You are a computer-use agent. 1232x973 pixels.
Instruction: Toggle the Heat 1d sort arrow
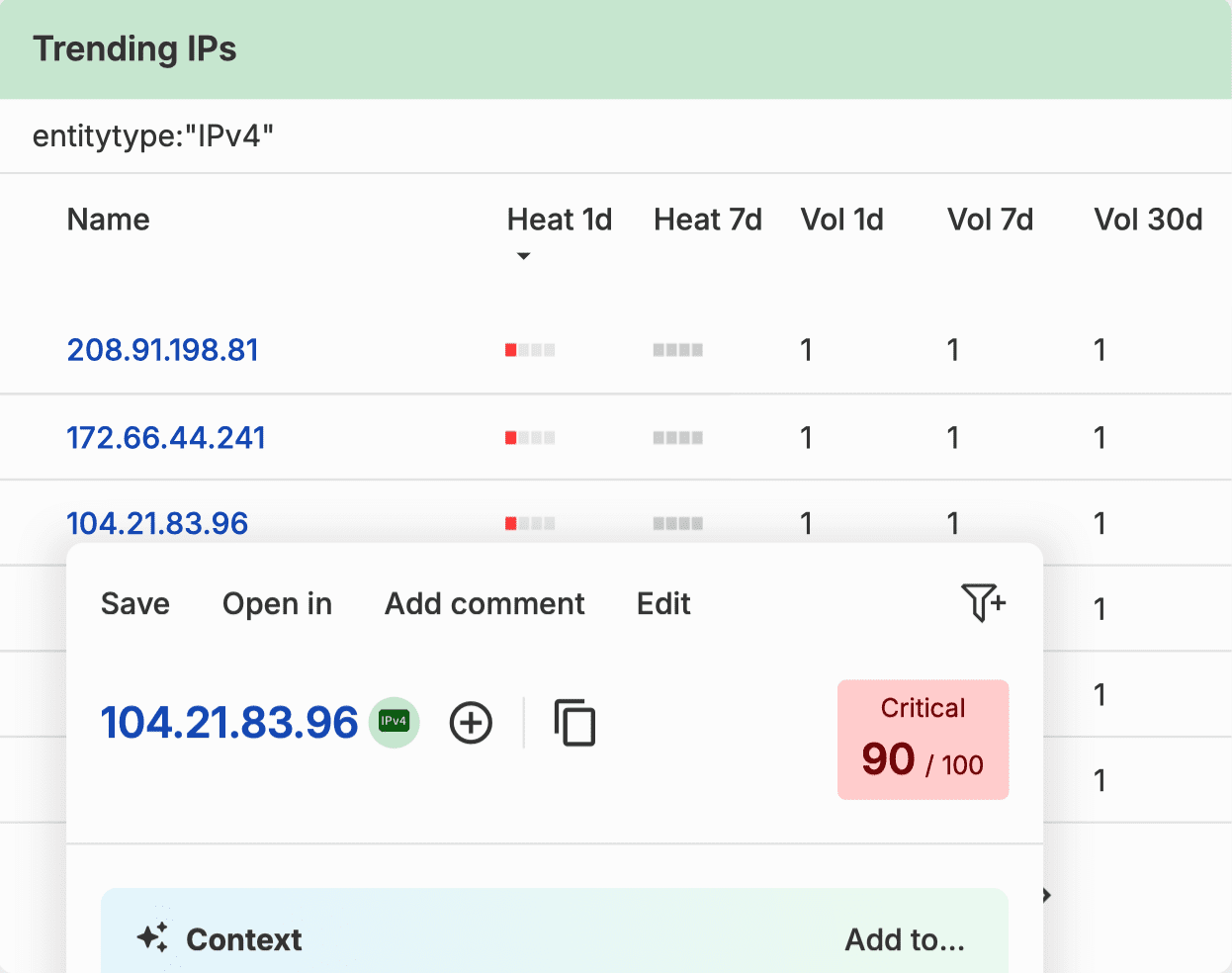coord(524,256)
